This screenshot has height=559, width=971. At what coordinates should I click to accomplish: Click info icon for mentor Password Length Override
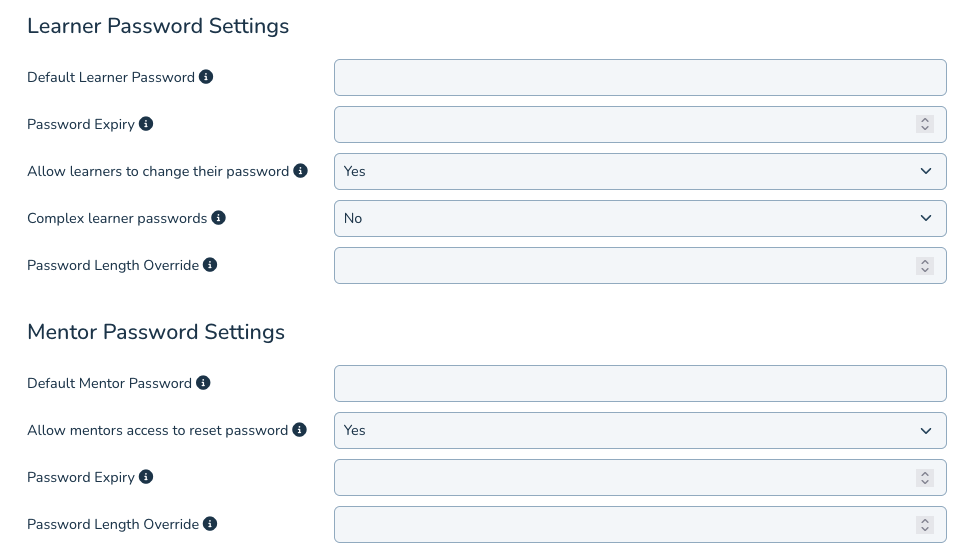210,524
